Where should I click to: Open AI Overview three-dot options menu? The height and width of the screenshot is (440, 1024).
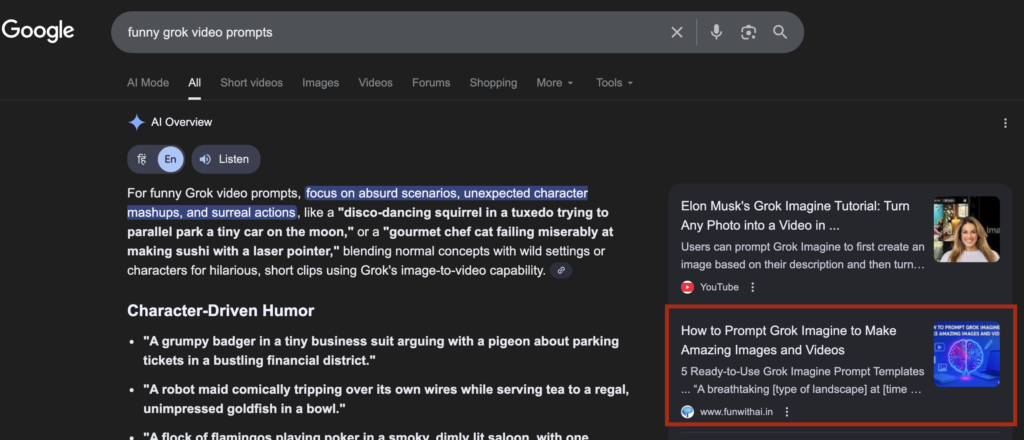1005,123
